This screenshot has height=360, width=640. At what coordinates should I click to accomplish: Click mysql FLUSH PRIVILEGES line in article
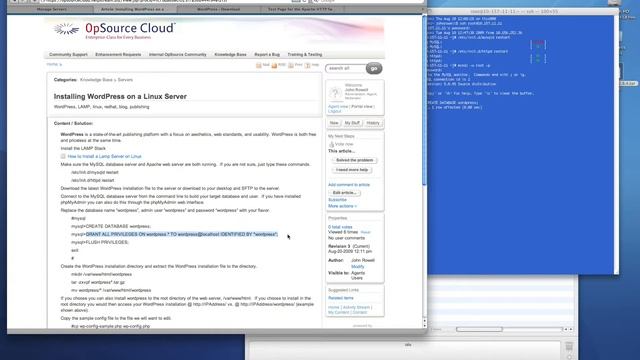[x=100, y=242]
